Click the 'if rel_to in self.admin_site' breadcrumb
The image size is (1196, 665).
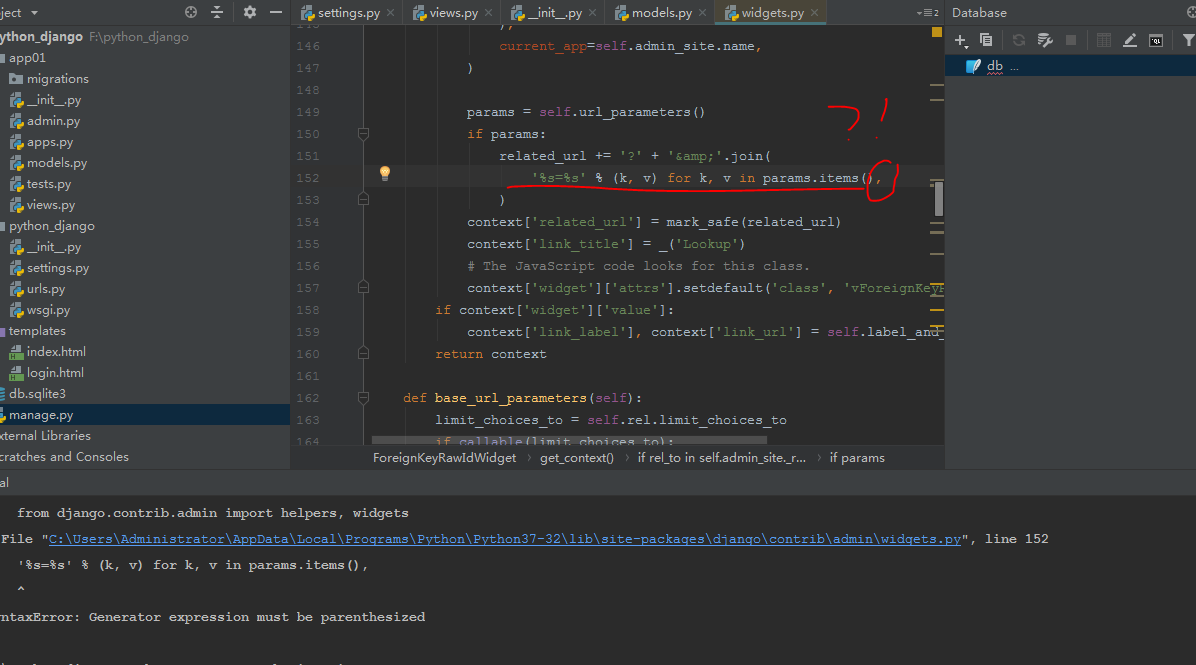pos(722,458)
